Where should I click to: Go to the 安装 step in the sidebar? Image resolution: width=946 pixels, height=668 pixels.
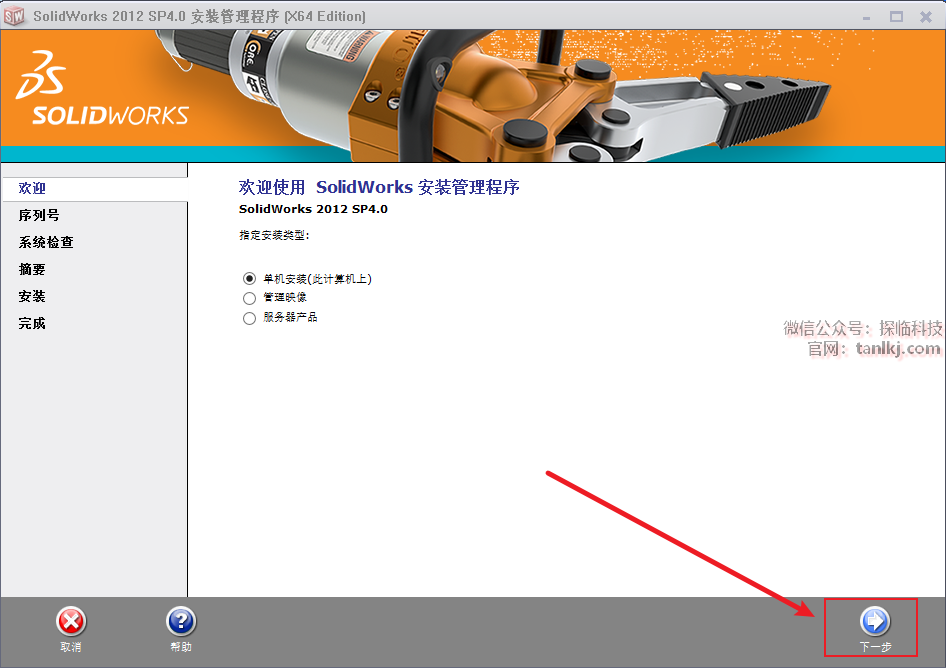coord(32,296)
